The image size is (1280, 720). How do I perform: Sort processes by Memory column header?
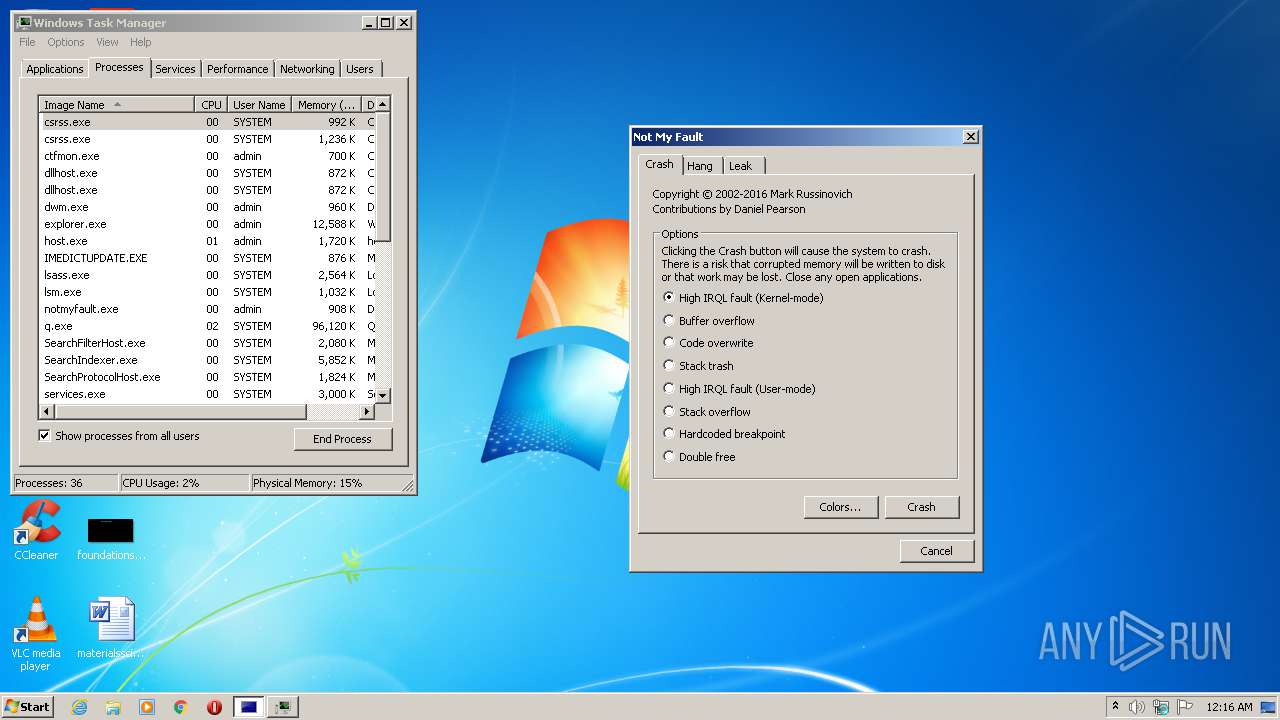click(327, 105)
